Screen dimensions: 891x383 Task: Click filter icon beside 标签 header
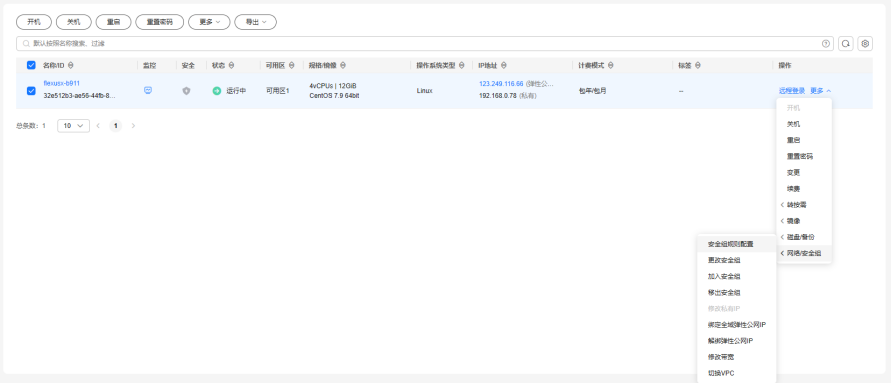(x=698, y=65)
